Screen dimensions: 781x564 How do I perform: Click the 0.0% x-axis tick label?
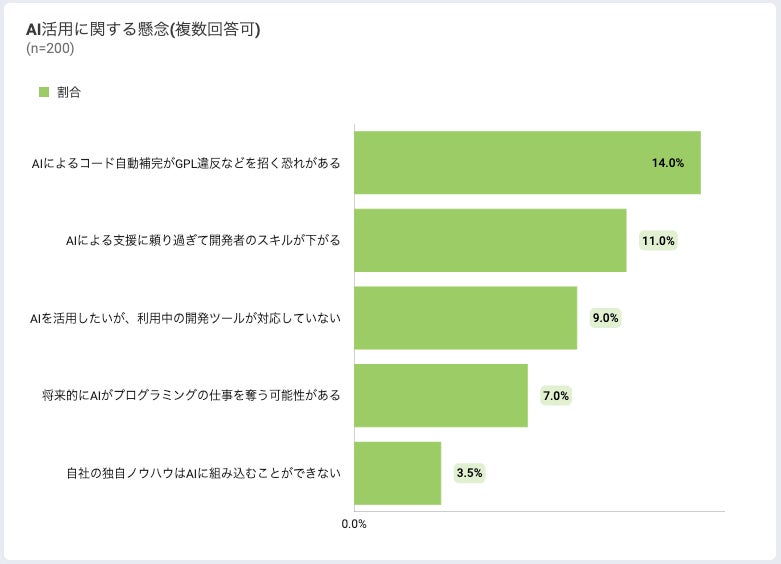tap(354, 524)
